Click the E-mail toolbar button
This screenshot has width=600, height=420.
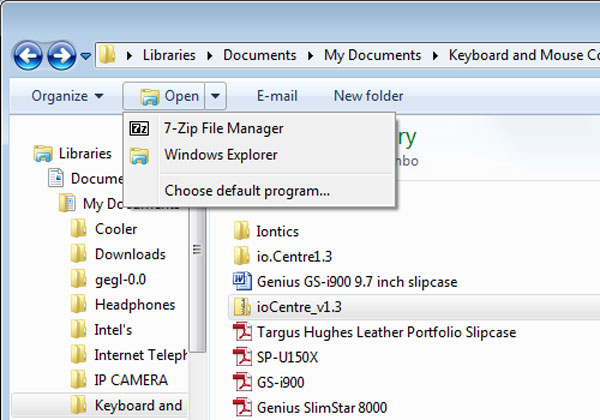coord(277,96)
